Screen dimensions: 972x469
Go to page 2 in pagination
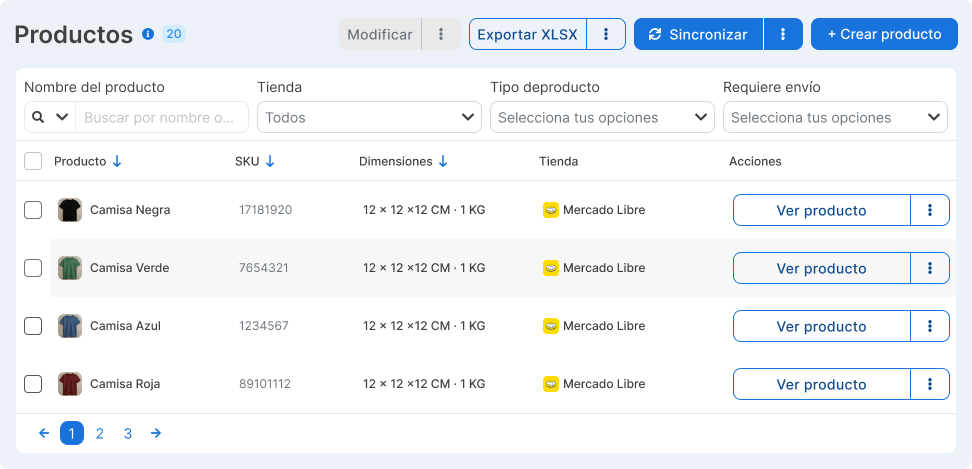[100, 433]
